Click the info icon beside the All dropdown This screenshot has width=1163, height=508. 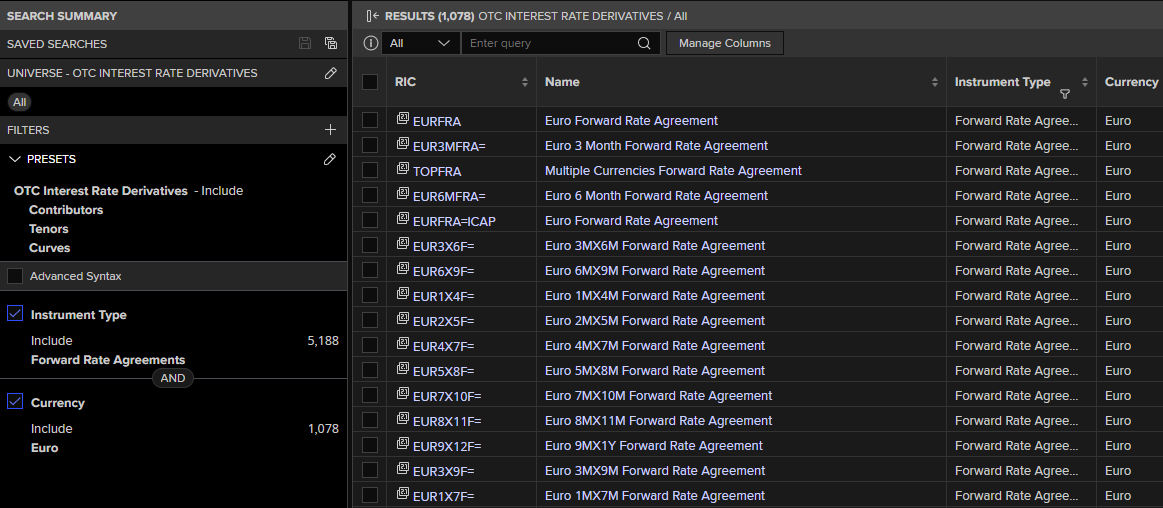[371, 43]
